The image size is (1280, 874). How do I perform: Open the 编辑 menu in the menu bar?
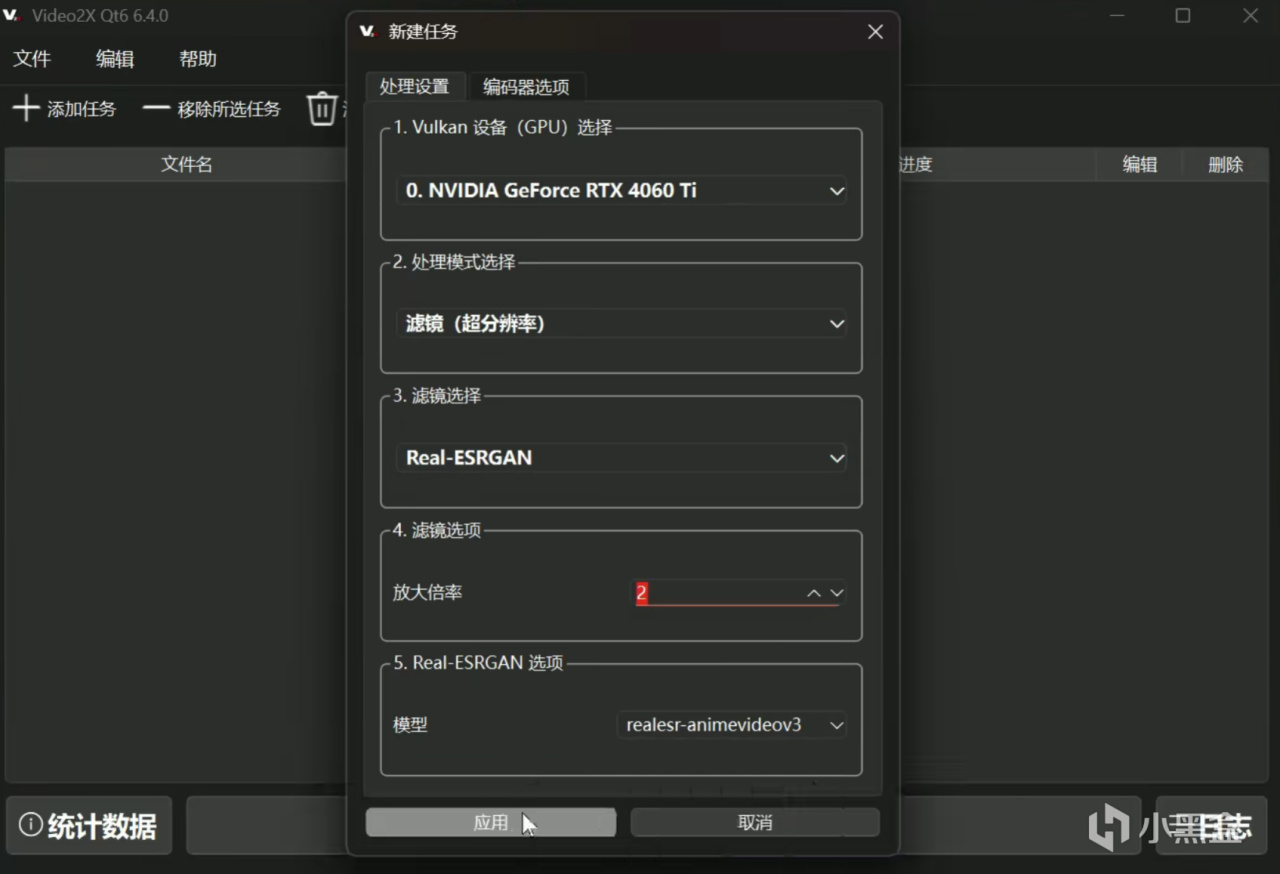(115, 59)
